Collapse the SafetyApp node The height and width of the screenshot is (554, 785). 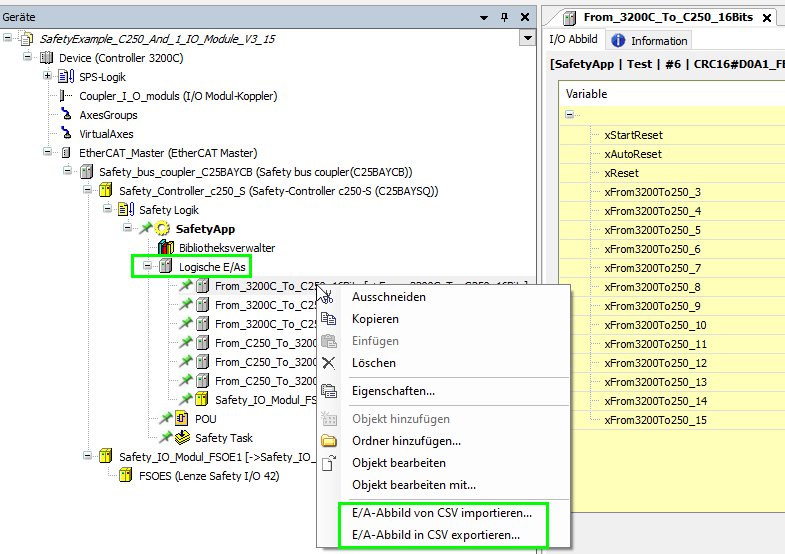pyautogui.click(x=128, y=228)
